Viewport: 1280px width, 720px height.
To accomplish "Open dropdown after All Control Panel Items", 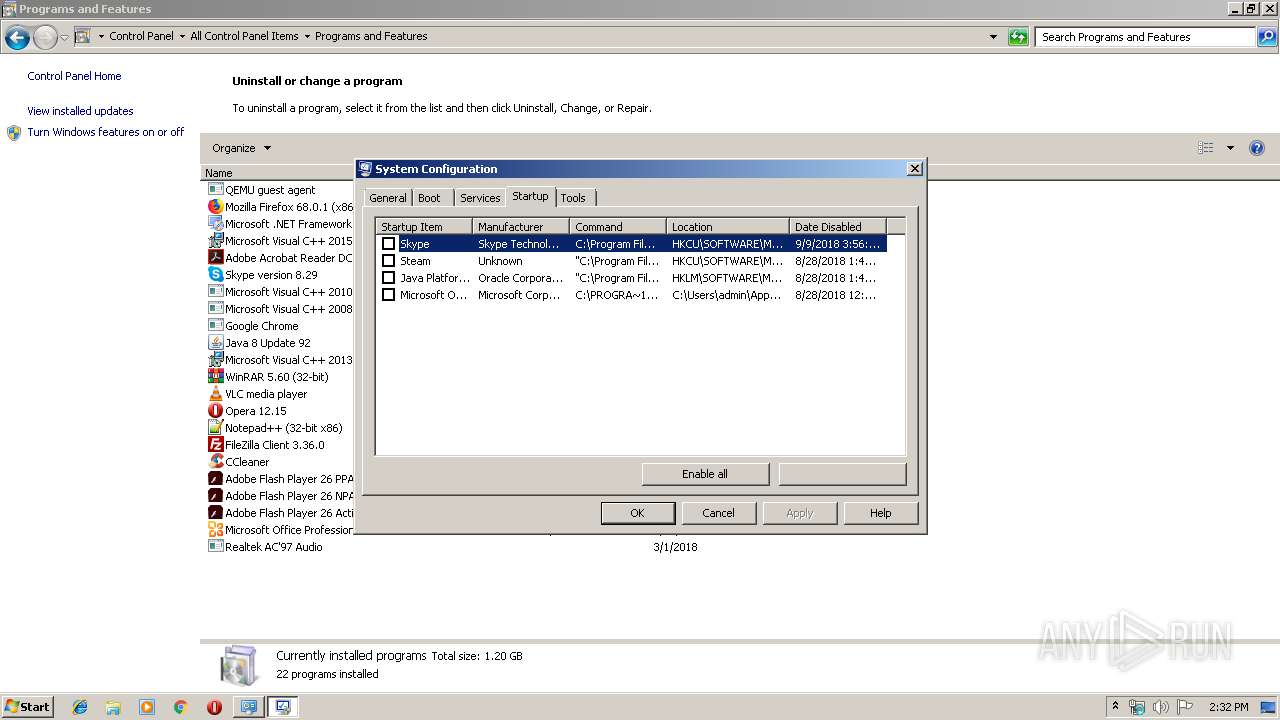I will [307, 36].
